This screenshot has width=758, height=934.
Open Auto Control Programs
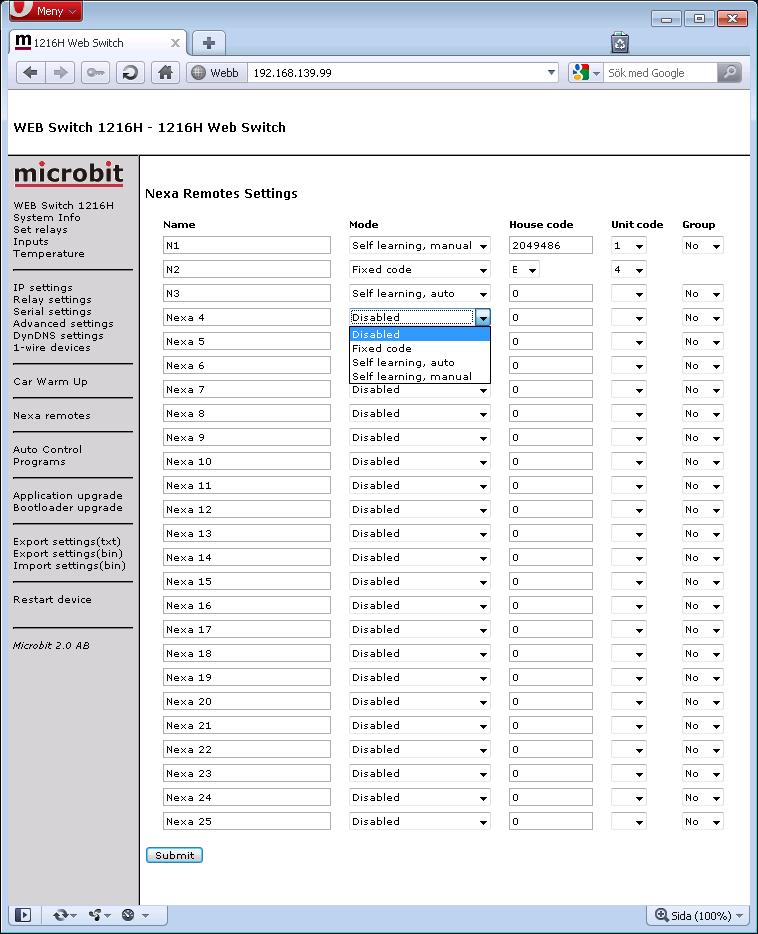(x=48, y=456)
